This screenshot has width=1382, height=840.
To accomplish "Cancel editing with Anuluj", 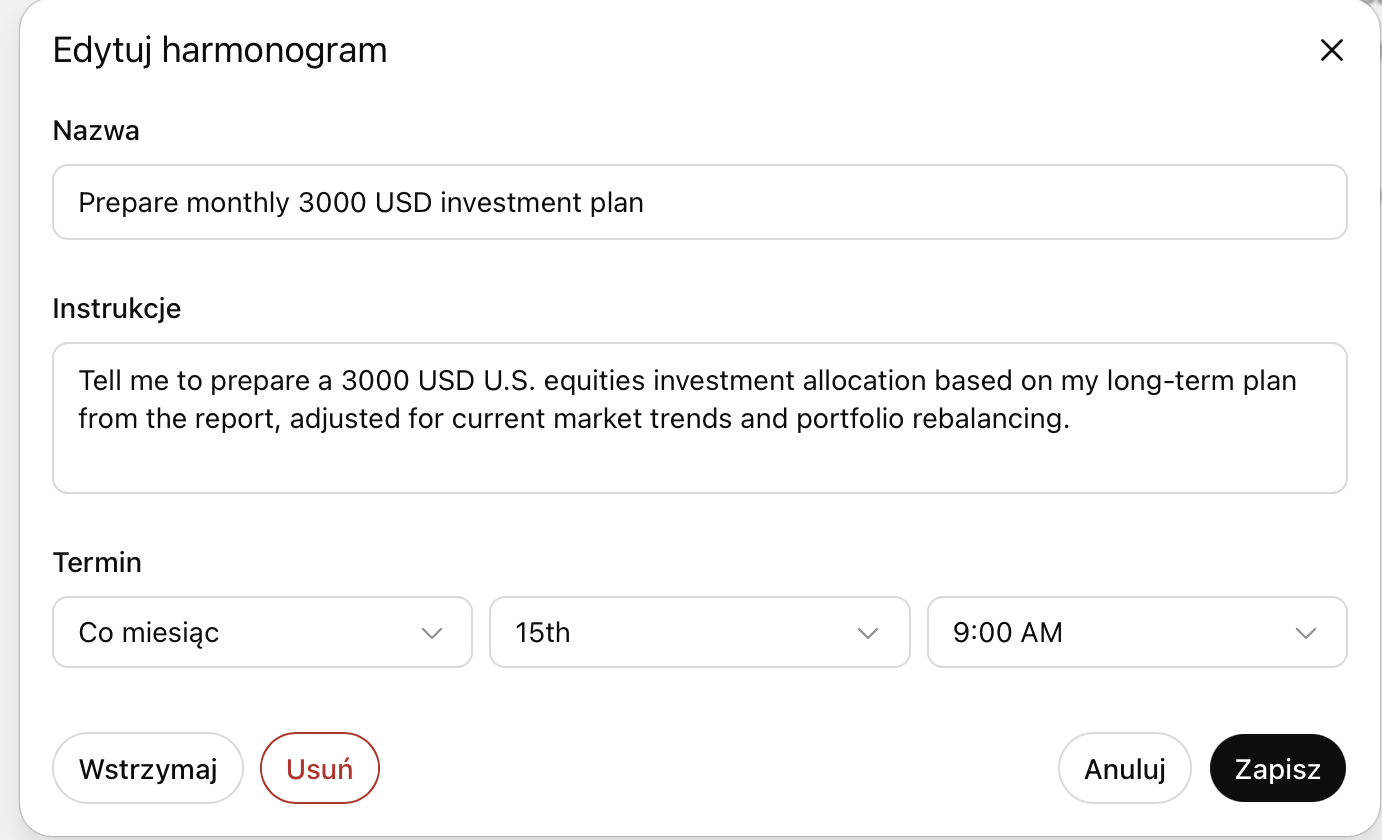I will 1125,769.
